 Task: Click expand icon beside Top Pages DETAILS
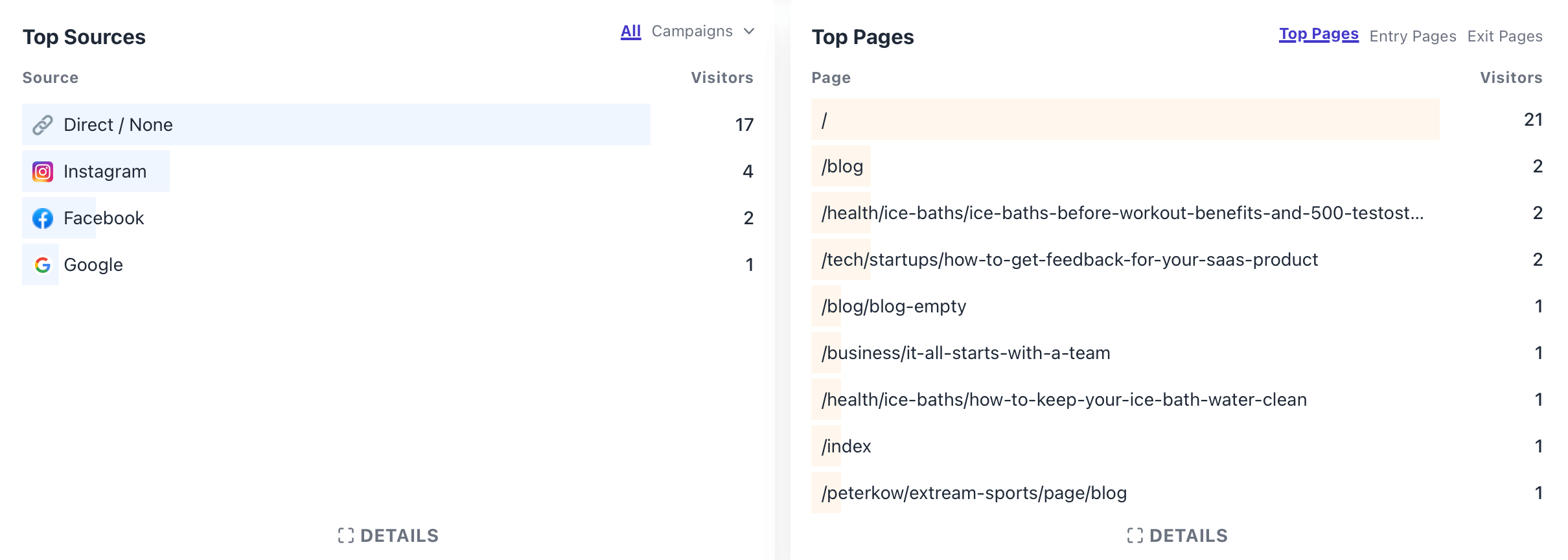click(1135, 535)
